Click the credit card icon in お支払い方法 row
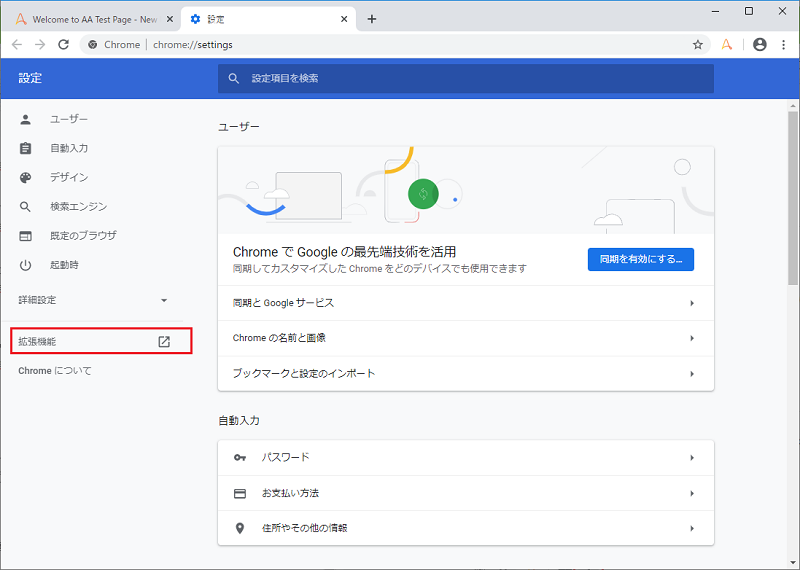Image resolution: width=800 pixels, height=570 pixels. pos(240,493)
